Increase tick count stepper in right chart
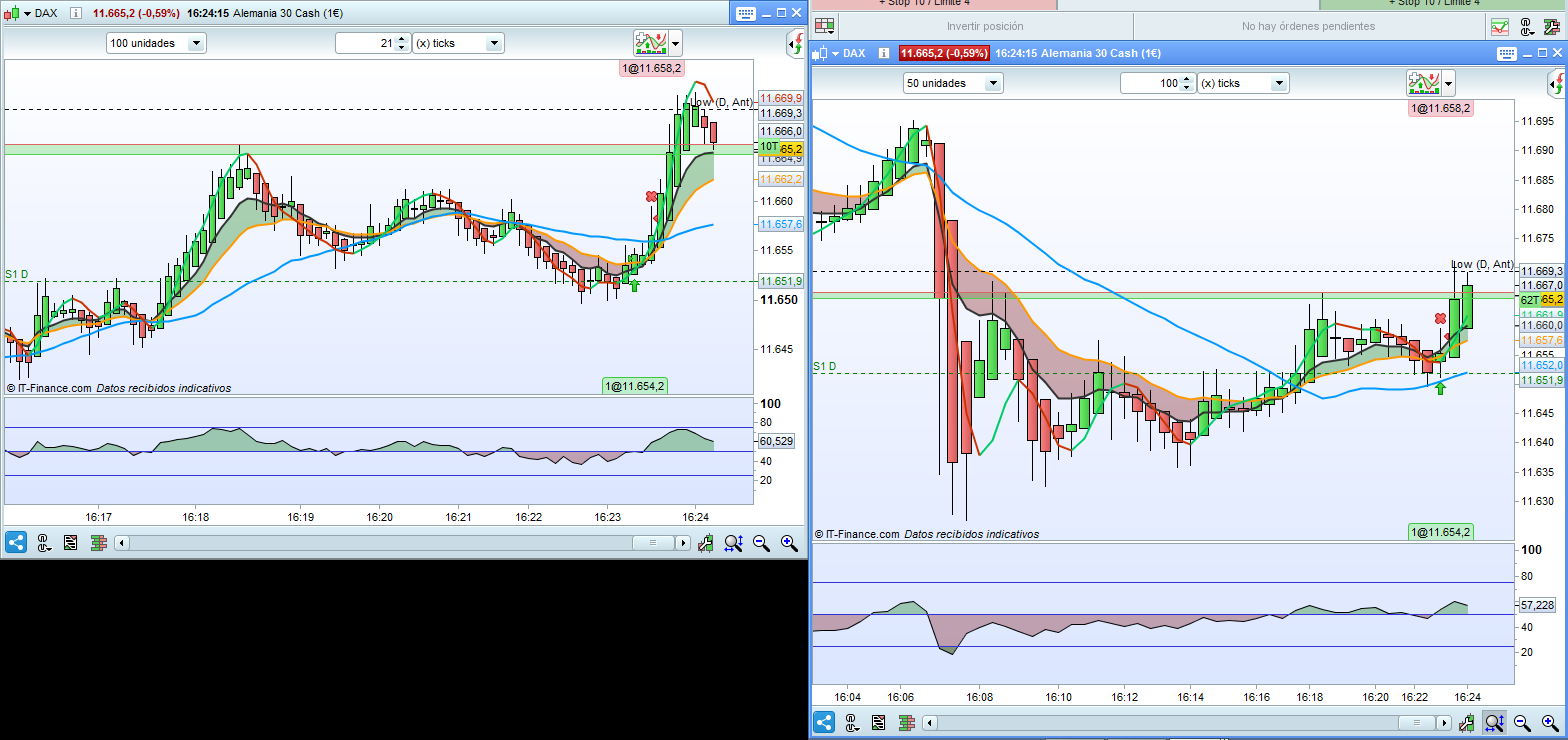Screen dimensions: 1568x740 [1187, 79]
